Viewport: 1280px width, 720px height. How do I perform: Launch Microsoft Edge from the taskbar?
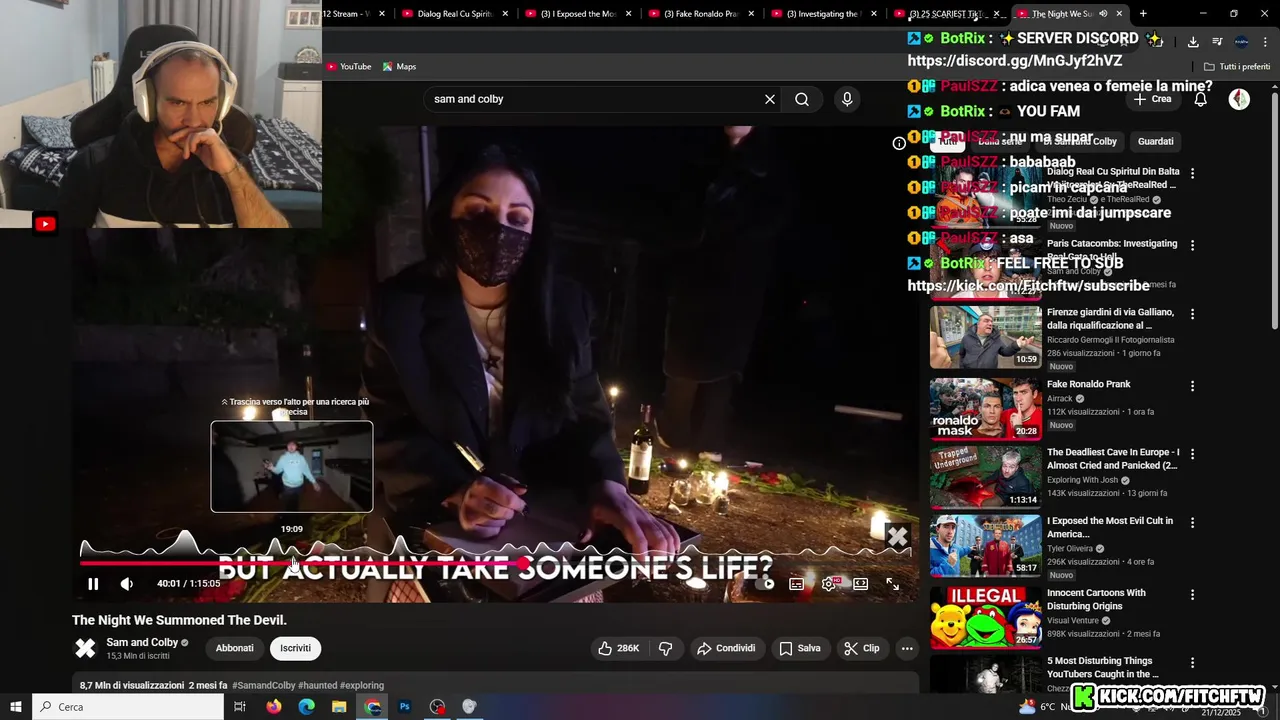pos(306,707)
